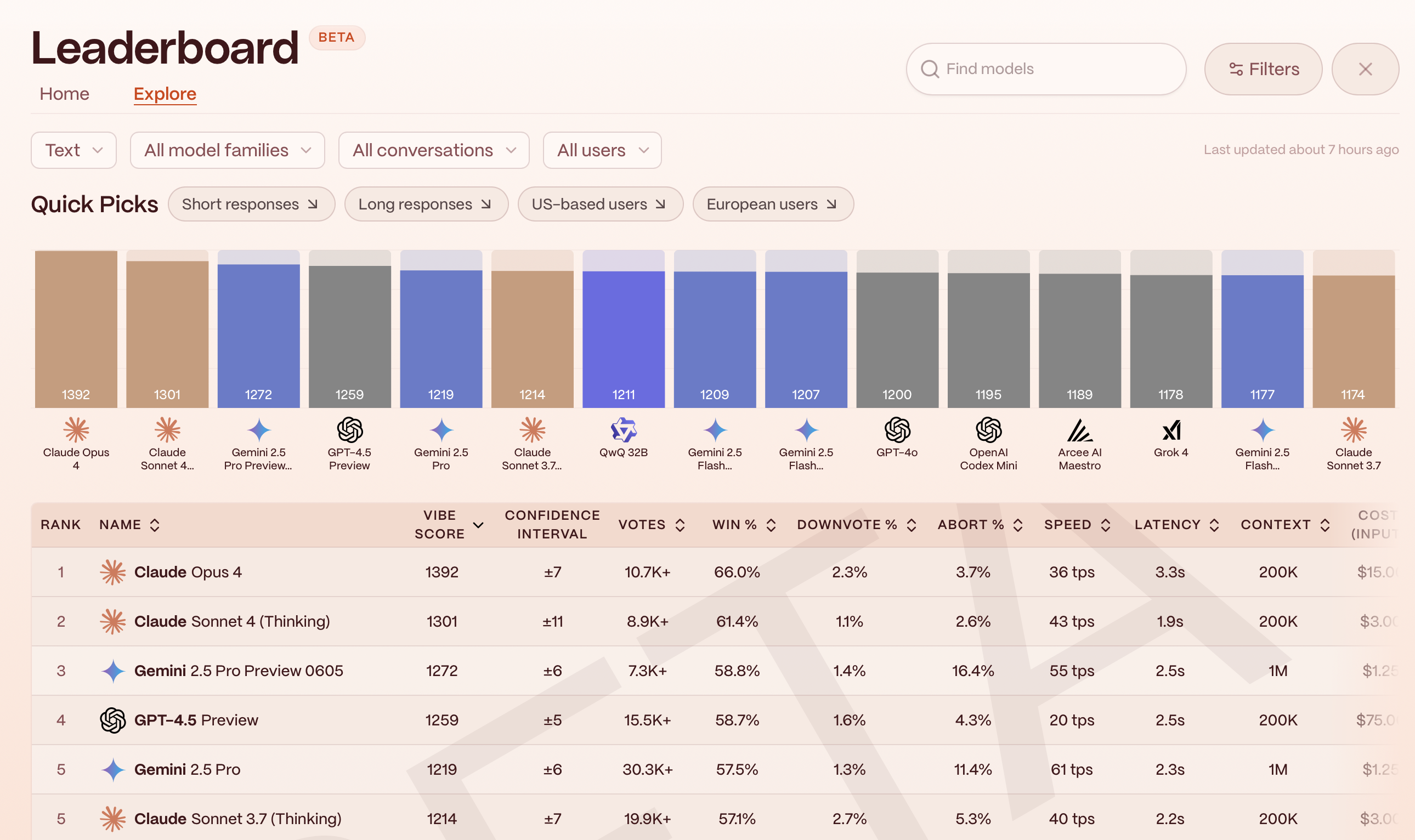Image resolution: width=1415 pixels, height=840 pixels.
Task: Open the Text modality dropdown
Action: 73,150
